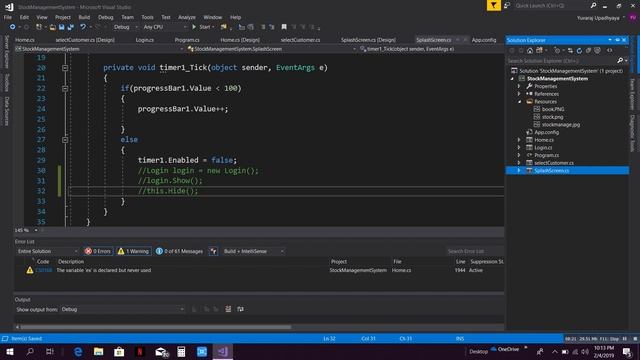This screenshot has height=360, width=640.
Task: Collapse the timer1_Tick method outline
Action: point(65,68)
